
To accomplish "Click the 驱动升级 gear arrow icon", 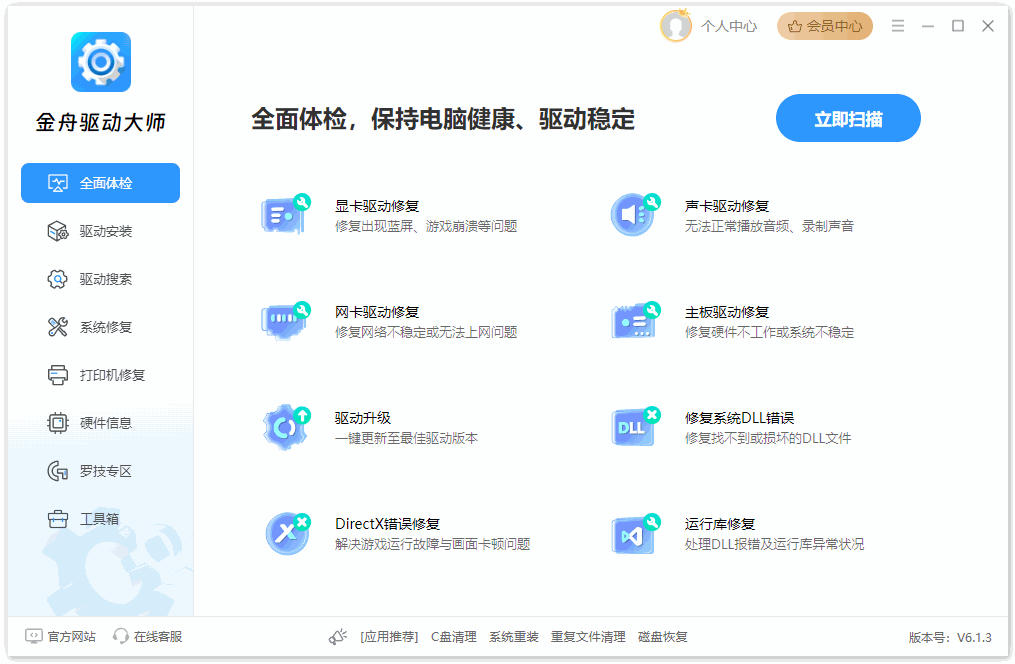I will pyautogui.click(x=285, y=426).
